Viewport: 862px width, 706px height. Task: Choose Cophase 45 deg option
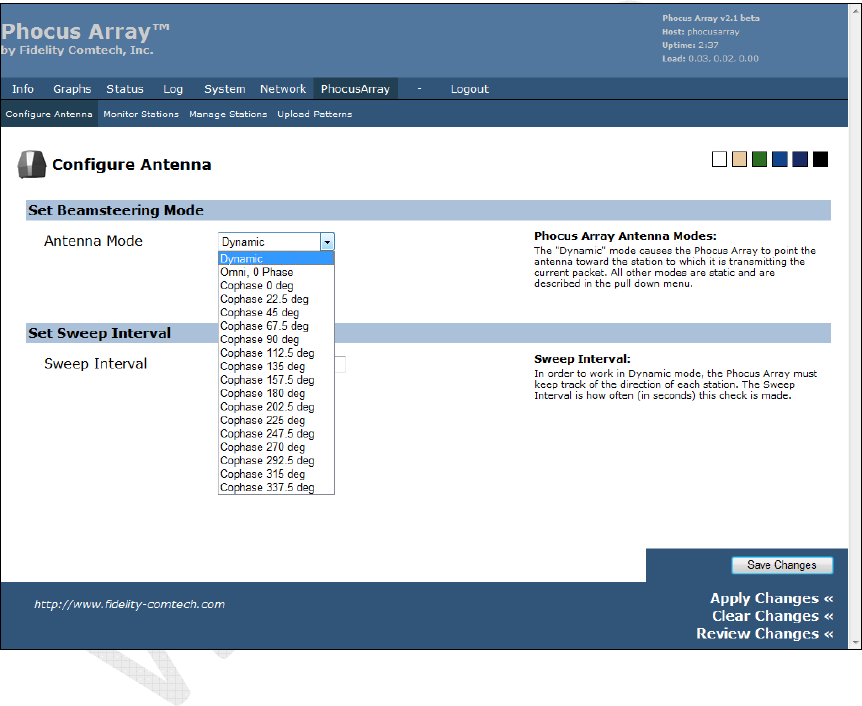[x=276, y=312]
